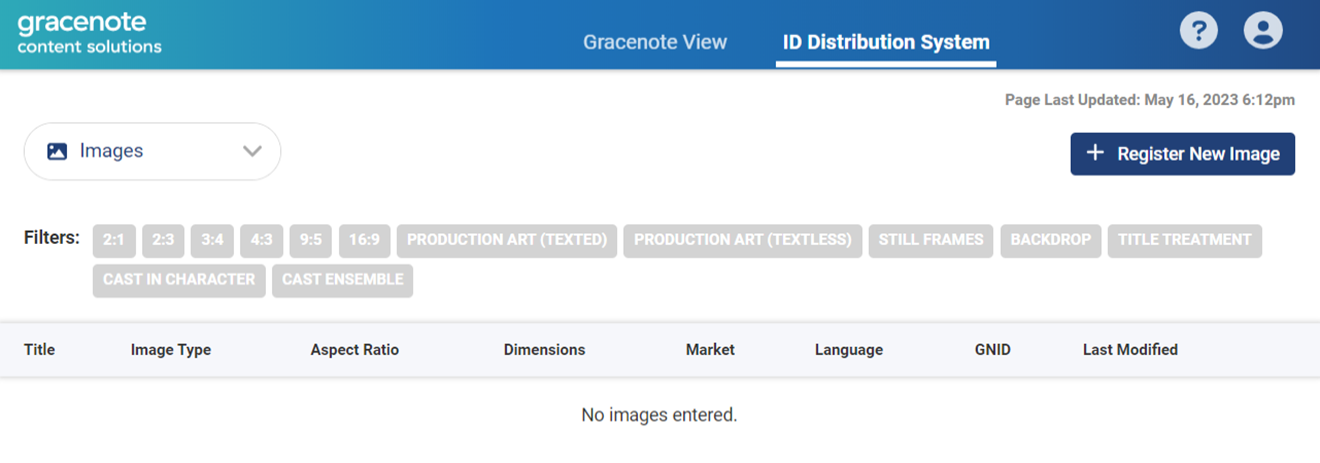Click the Register New Image button

[x=1182, y=154]
